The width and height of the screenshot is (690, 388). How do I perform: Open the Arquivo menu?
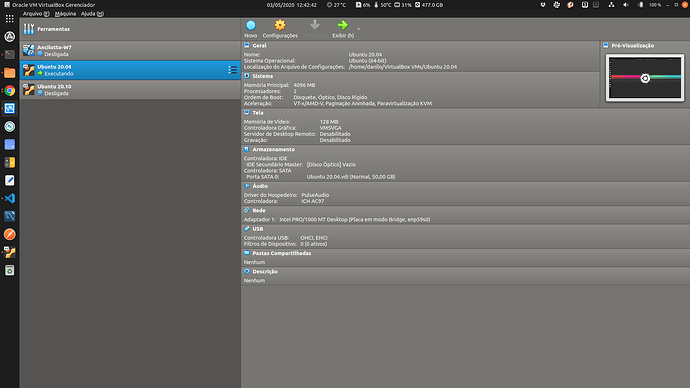(x=36, y=14)
